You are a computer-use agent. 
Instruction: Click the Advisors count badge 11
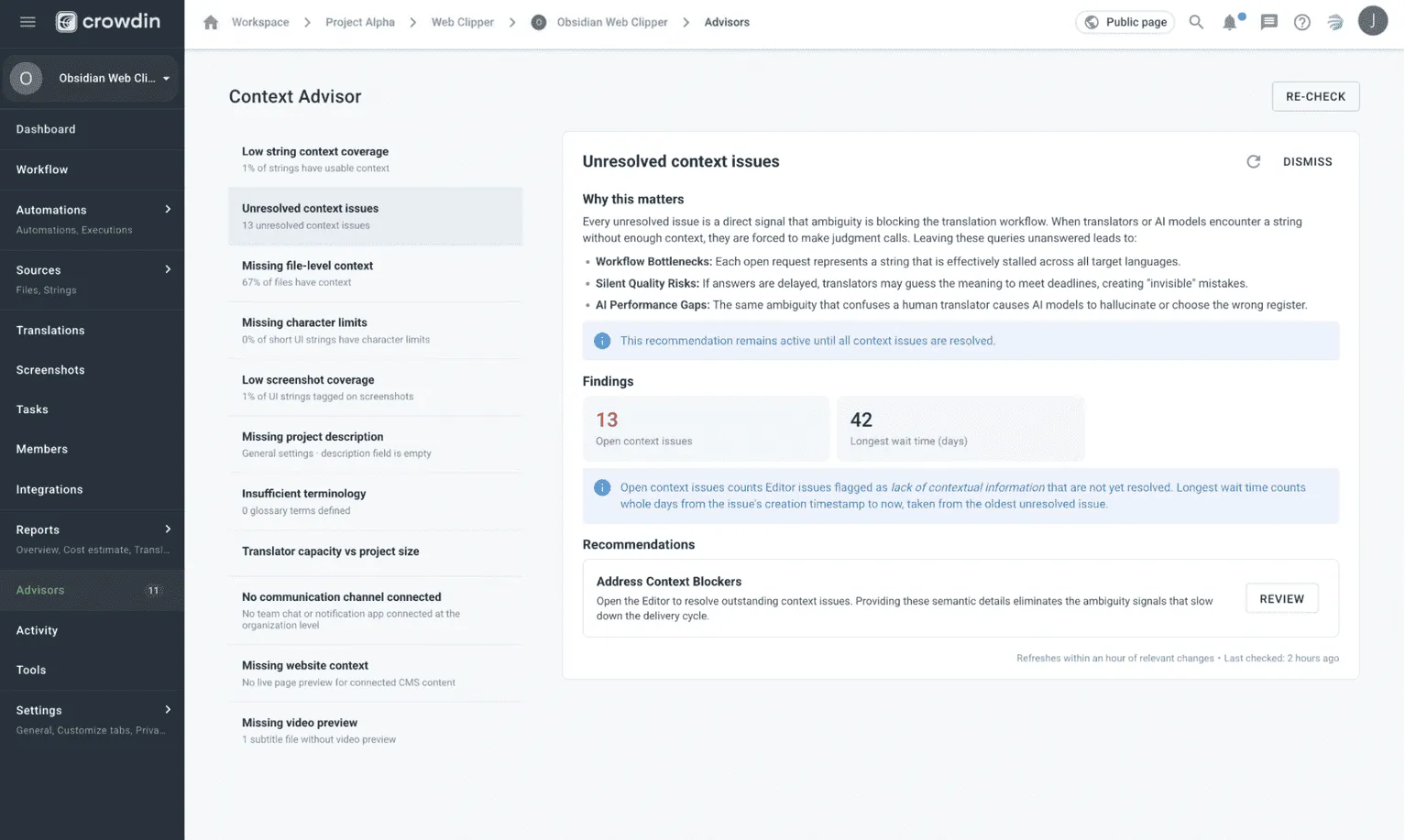153,591
